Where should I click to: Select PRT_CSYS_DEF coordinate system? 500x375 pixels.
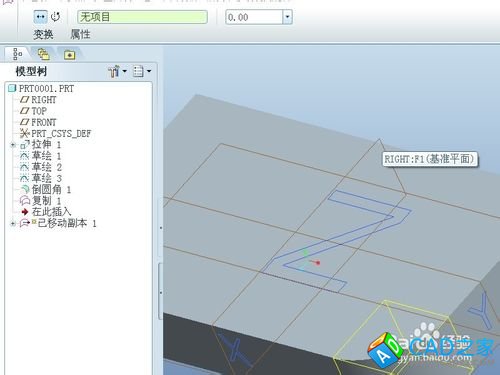click(61, 134)
